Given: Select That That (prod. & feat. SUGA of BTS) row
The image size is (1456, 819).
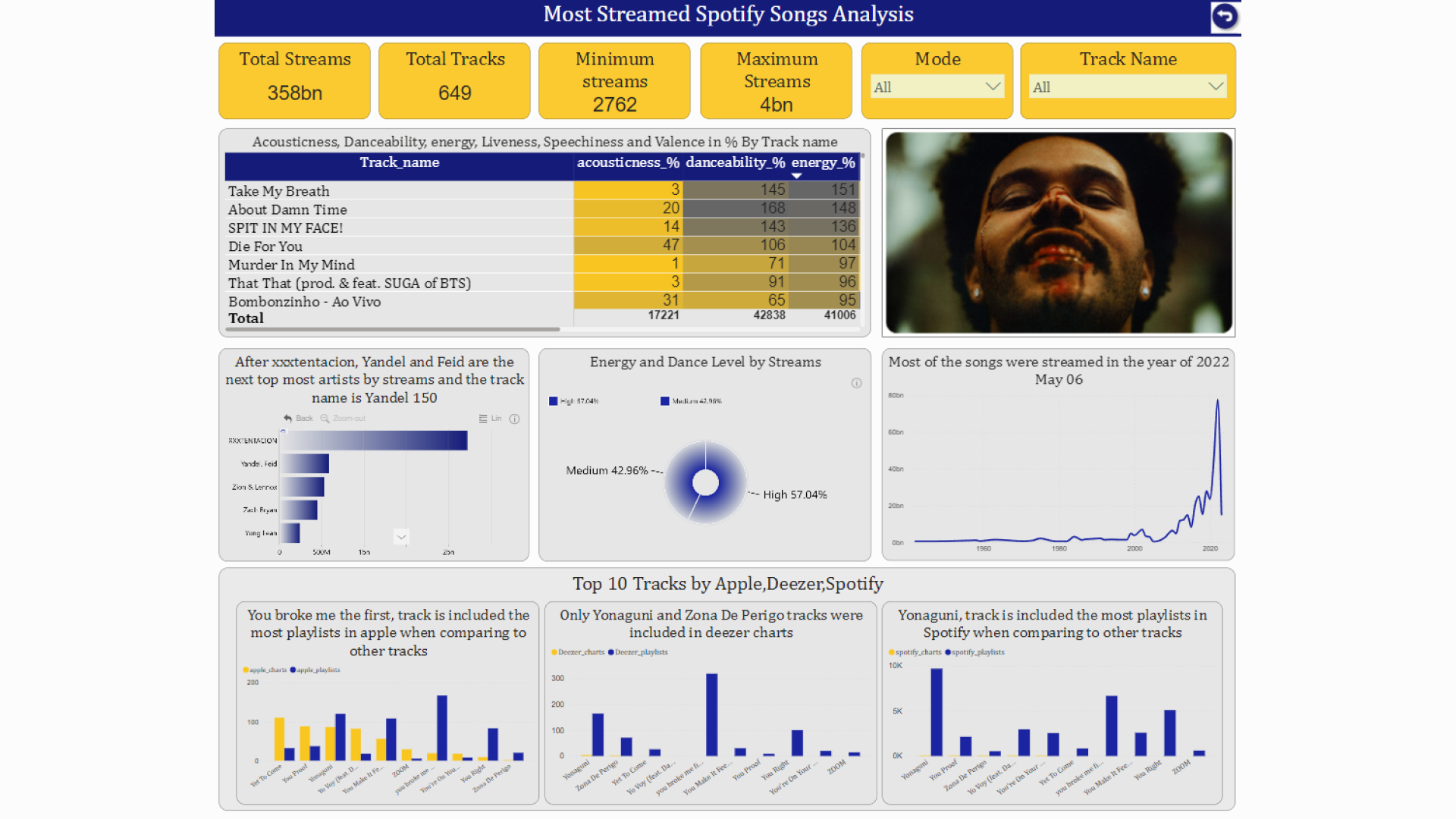Looking at the screenshot, I should [x=542, y=282].
